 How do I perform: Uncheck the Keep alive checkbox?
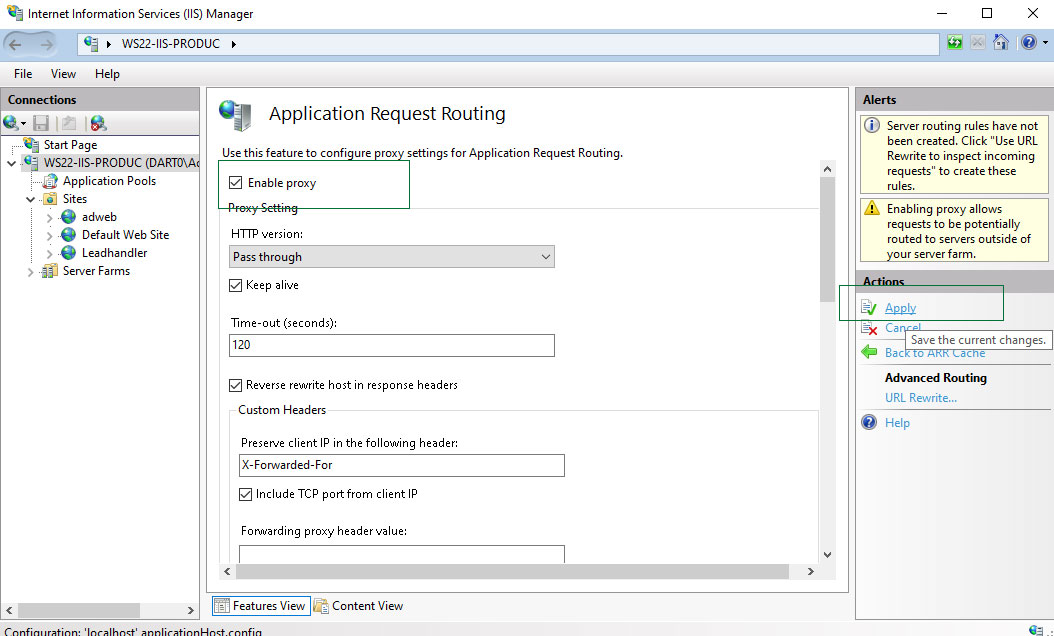click(x=235, y=286)
